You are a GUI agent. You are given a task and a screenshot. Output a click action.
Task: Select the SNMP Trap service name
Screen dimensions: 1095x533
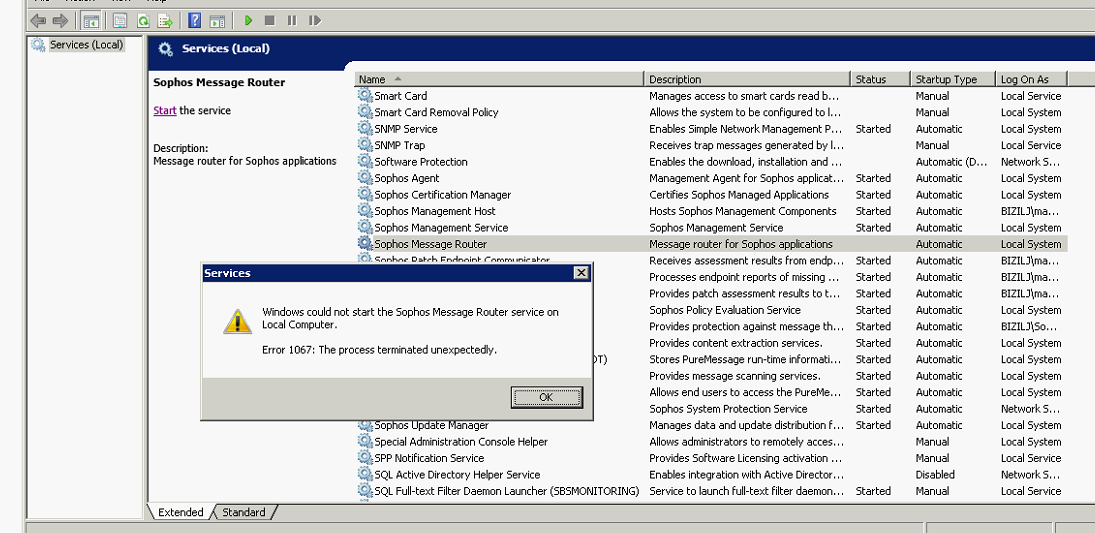pos(399,145)
